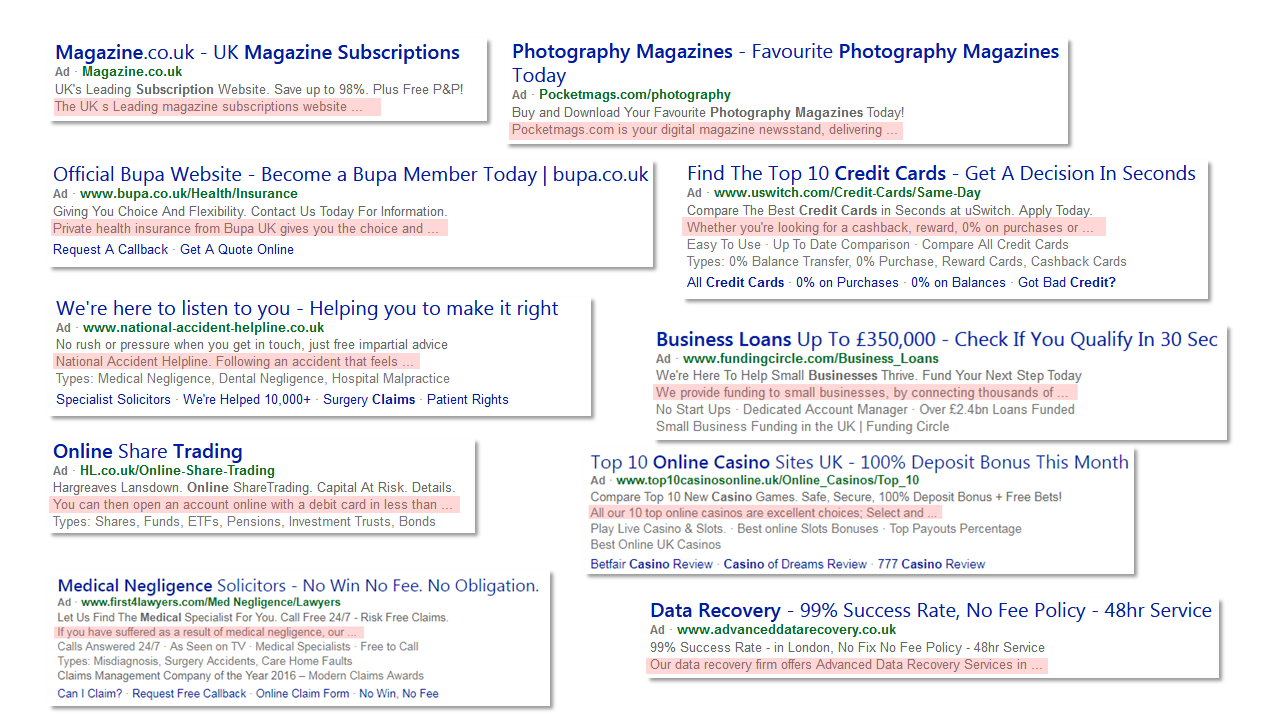The image size is (1280, 720).
Task: Click 'Types: Shares, Funds, ETFs, Pensions' line
Action: tap(244, 522)
